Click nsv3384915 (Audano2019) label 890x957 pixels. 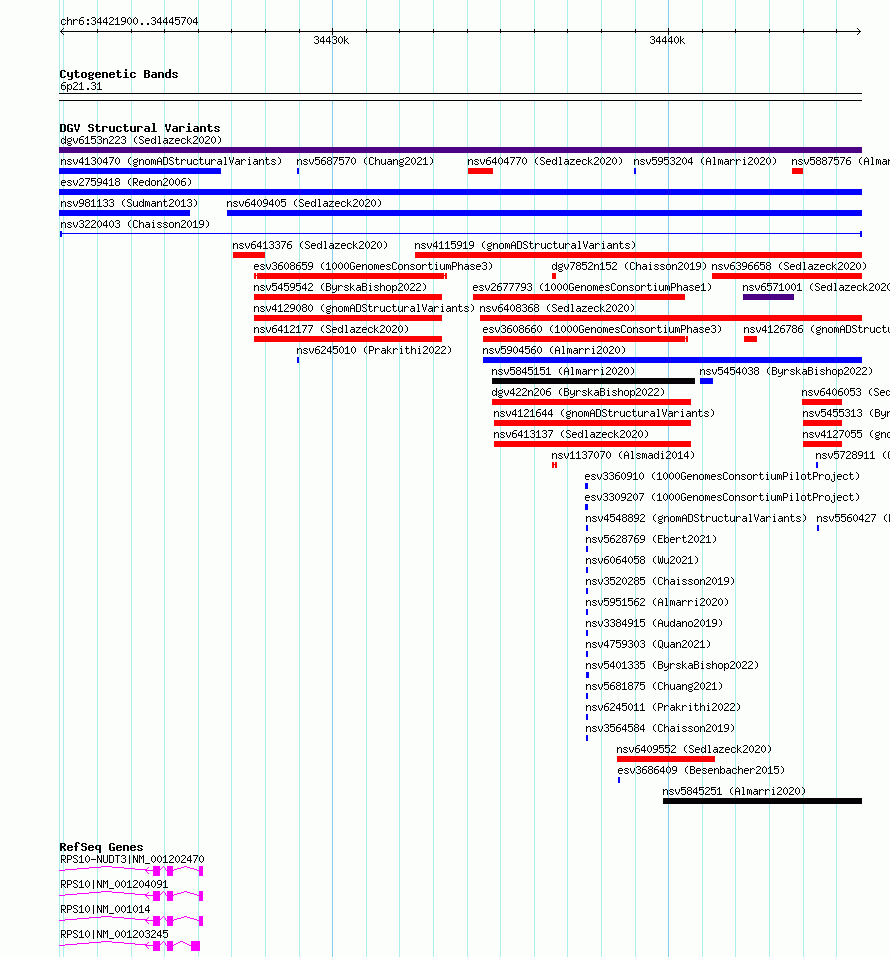(x=654, y=624)
